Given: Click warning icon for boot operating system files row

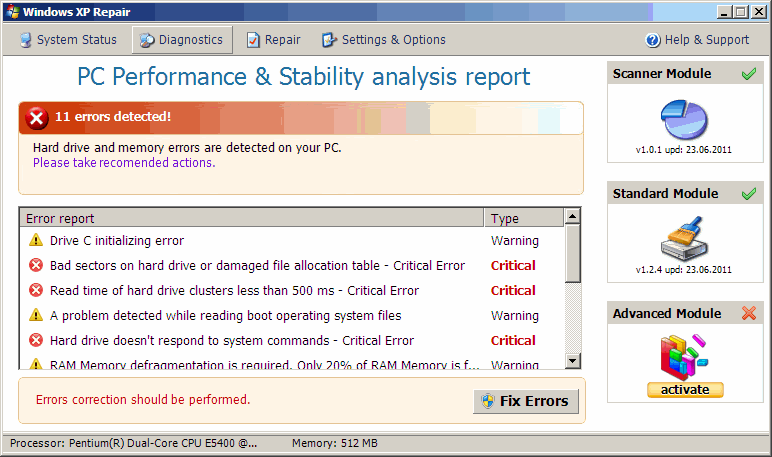Looking at the screenshot, I should tap(36, 315).
